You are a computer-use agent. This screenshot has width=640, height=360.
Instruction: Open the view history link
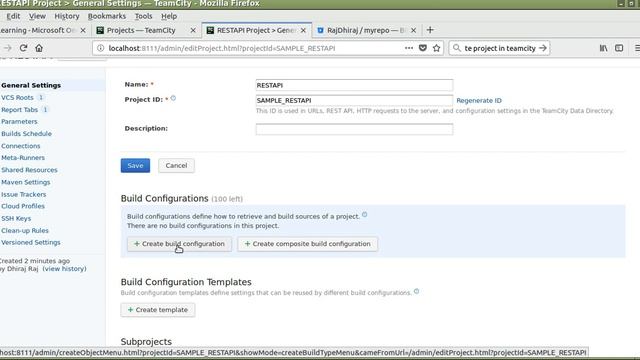tap(64, 269)
